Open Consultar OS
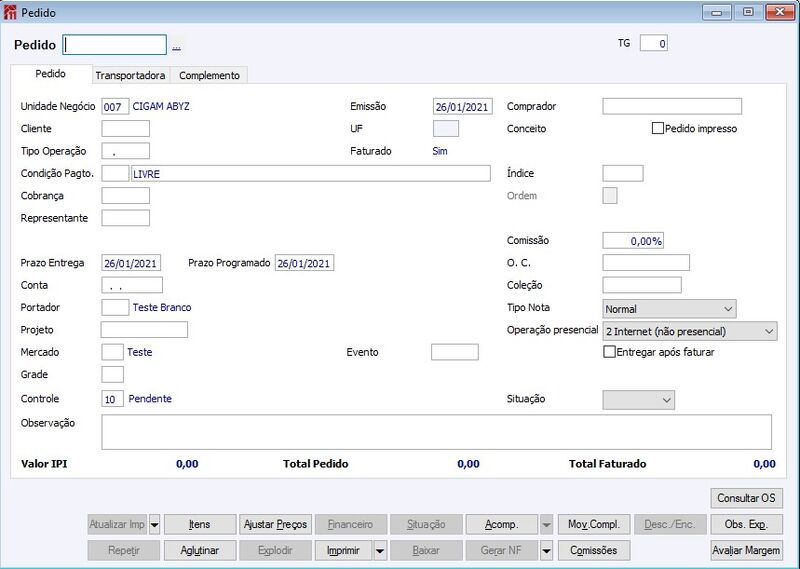The width and height of the screenshot is (800, 569). 746,498
